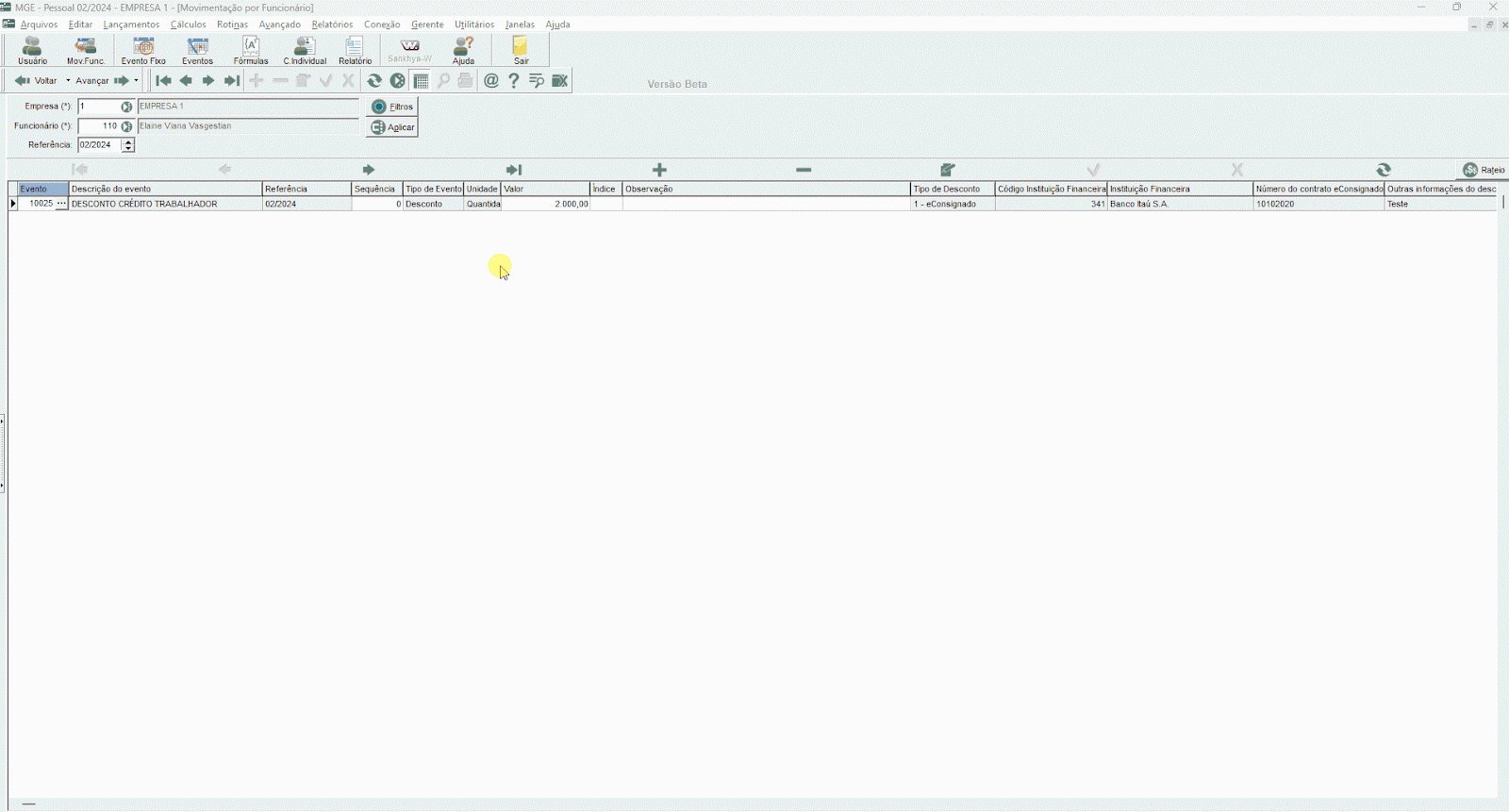The height and width of the screenshot is (812, 1509).
Task: Click the Observação column header
Action: tap(766, 190)
